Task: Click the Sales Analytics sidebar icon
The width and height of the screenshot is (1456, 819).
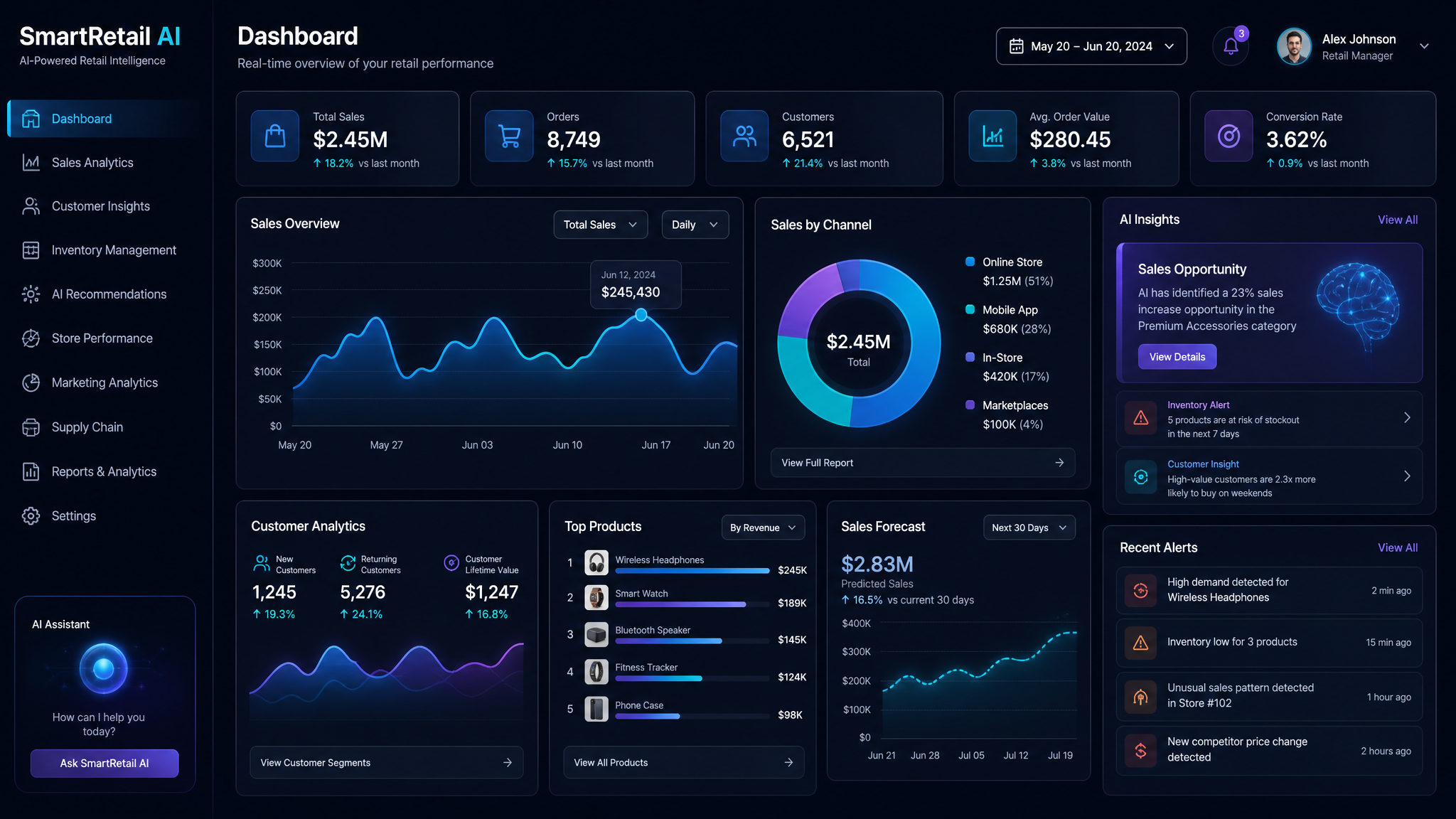Action: [x=31, y=162]
